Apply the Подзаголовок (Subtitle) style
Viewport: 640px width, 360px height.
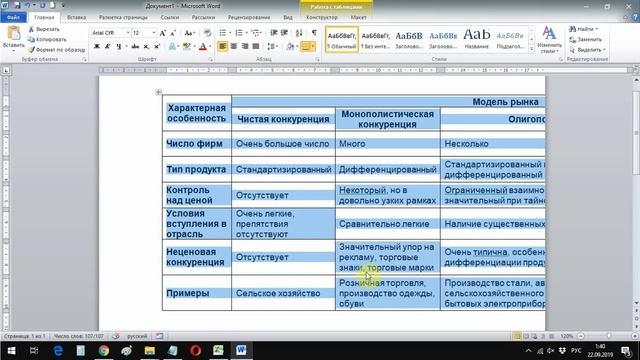pyautogui.click(x=510, y=40)
